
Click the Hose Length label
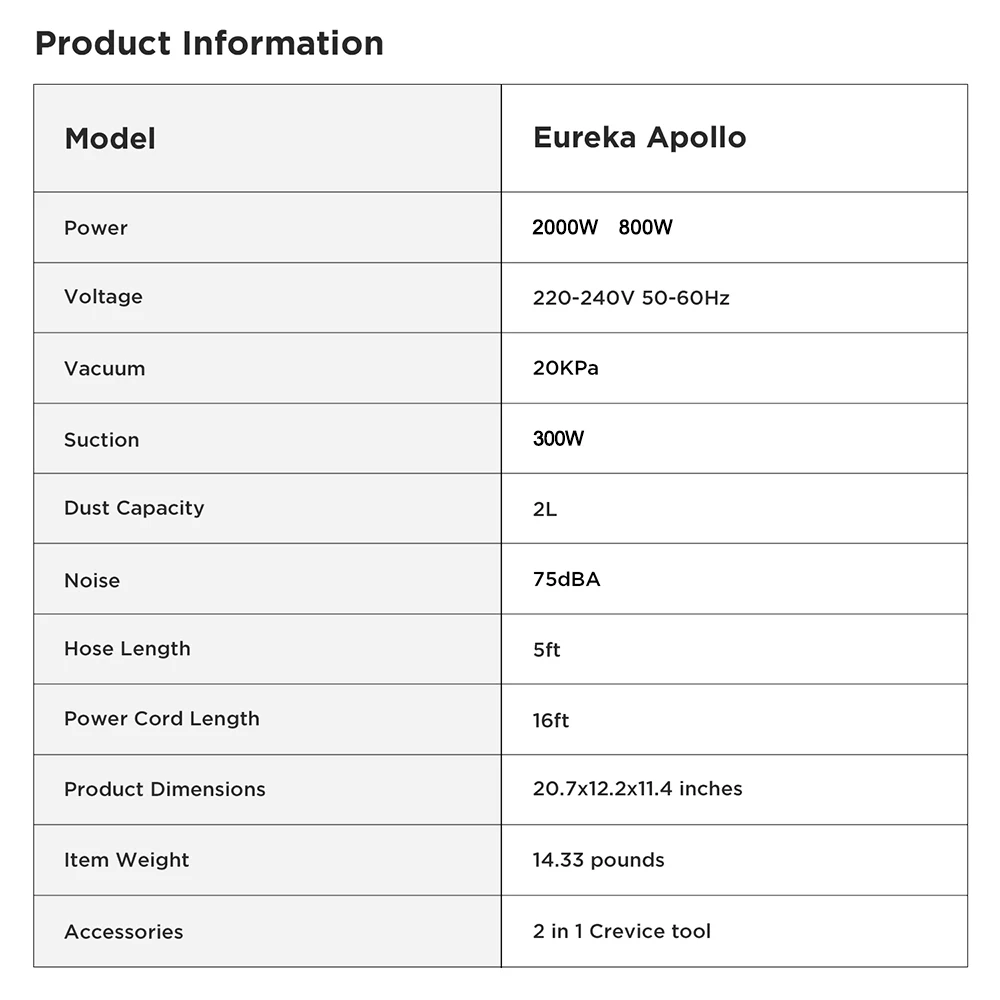pos(127,649)
